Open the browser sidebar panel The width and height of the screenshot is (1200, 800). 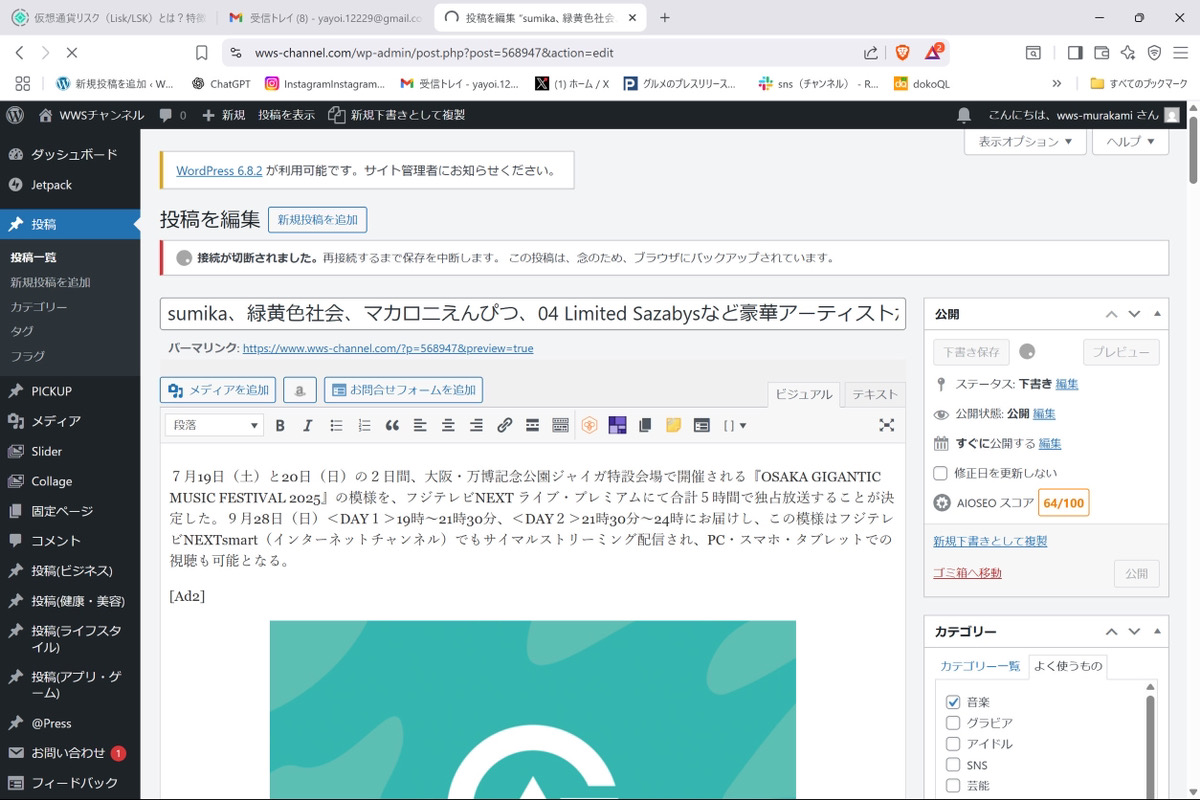point(1075,52)
